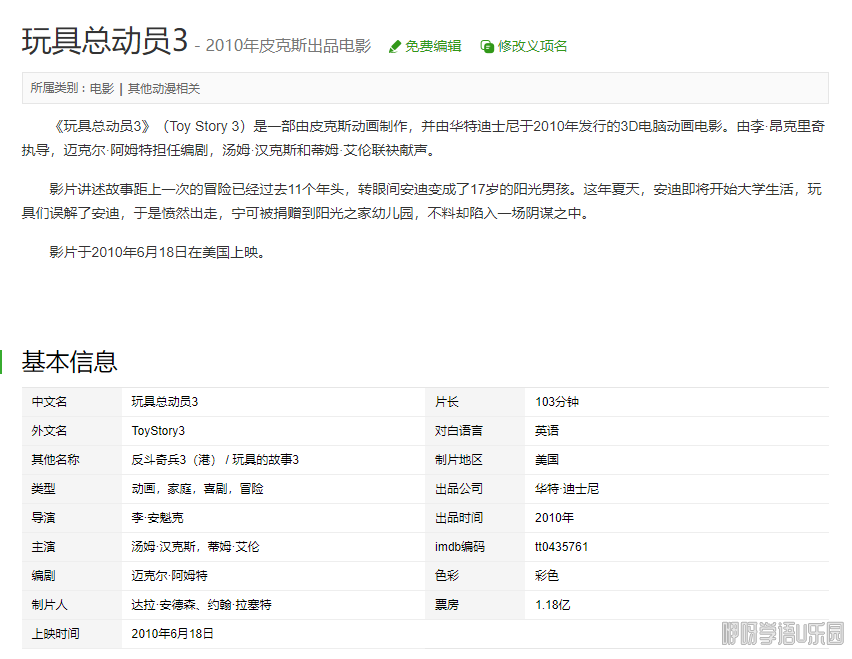Viewport: 852px width, 659px height.
Task: Click the 制片地区 label
Action: 459,460
